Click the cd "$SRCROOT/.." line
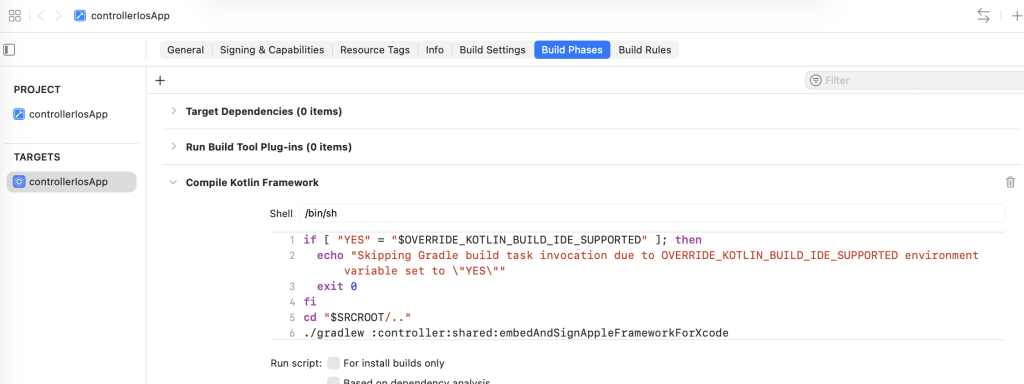The width and height of the screenshot is (1024, 384). [x=357, y=317]
